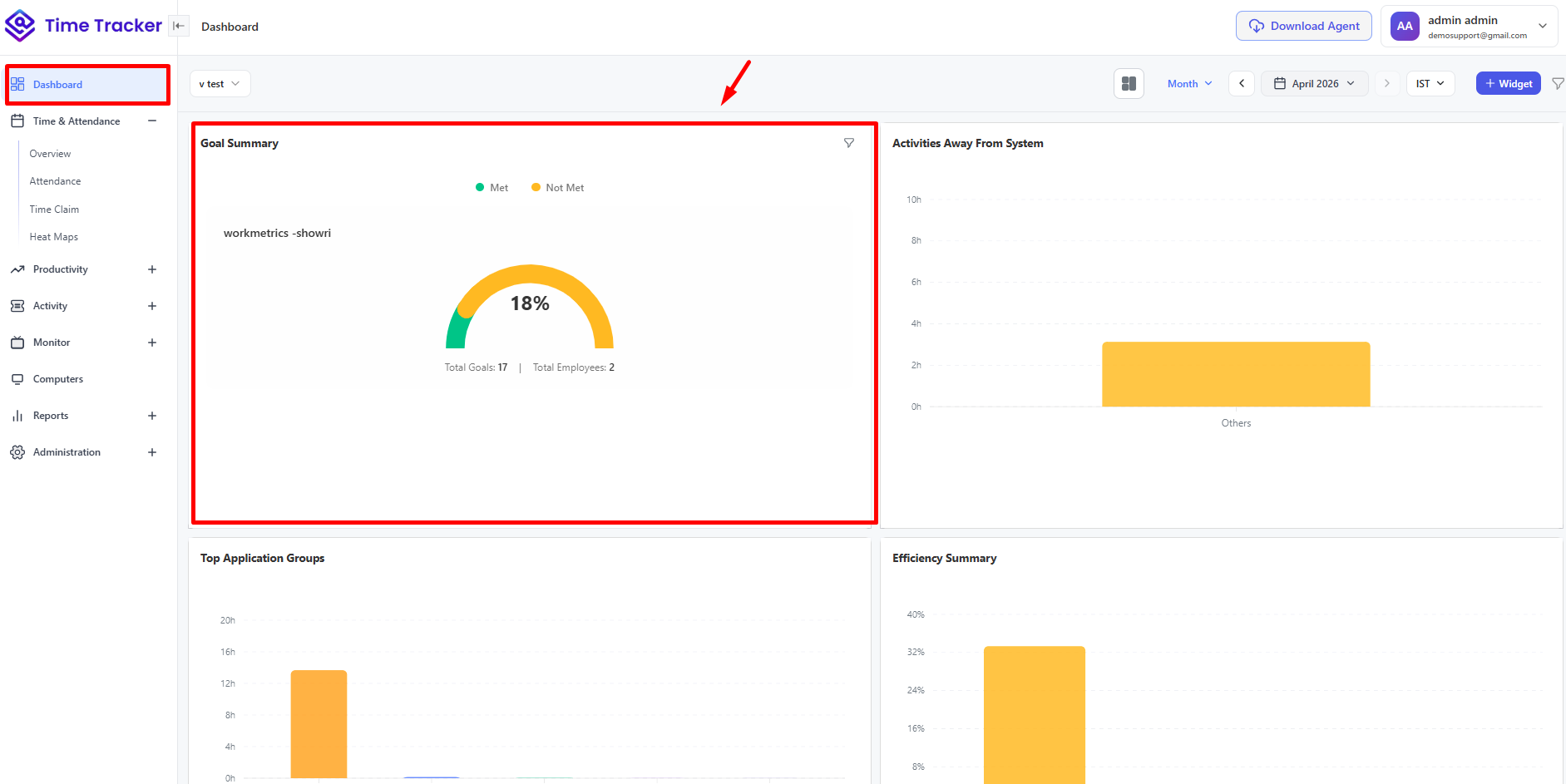Toggle the Met legend item
Image resolution: width=1566 pixels, height=784 pixels.
(492, 188)
